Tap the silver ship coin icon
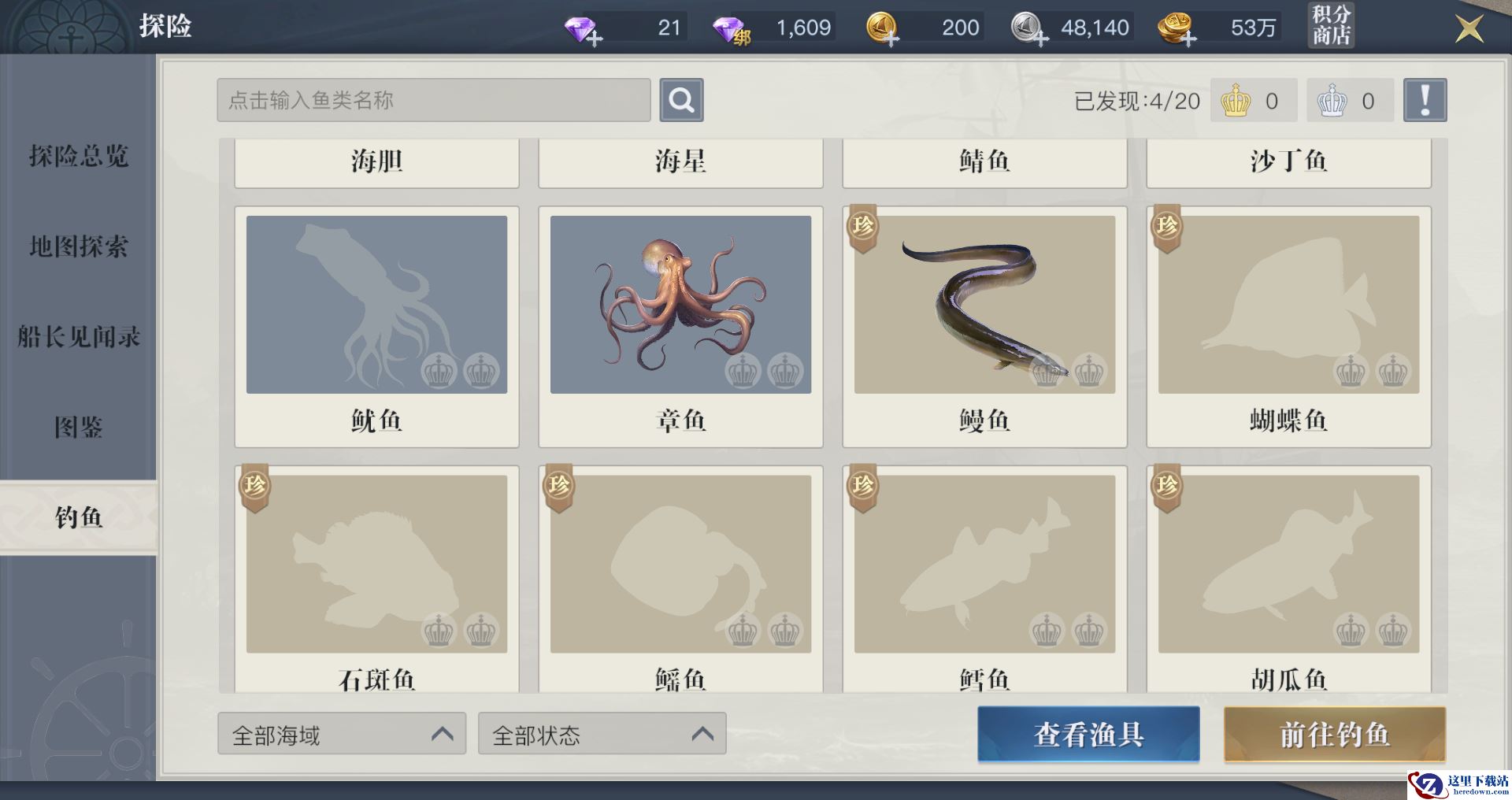 [1029, 29]
